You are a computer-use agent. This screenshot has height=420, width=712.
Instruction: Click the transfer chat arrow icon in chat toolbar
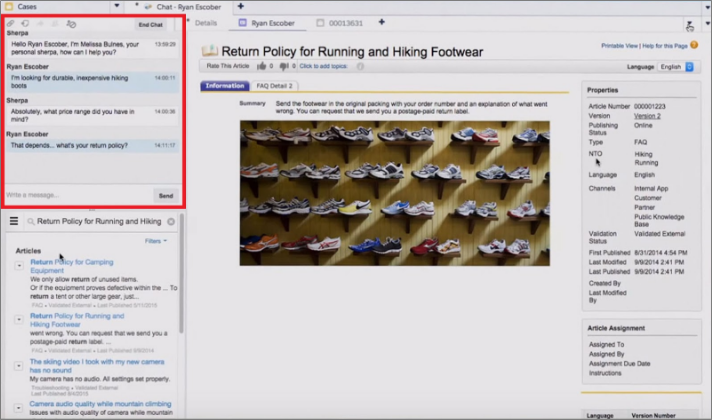tap(40, 24)
